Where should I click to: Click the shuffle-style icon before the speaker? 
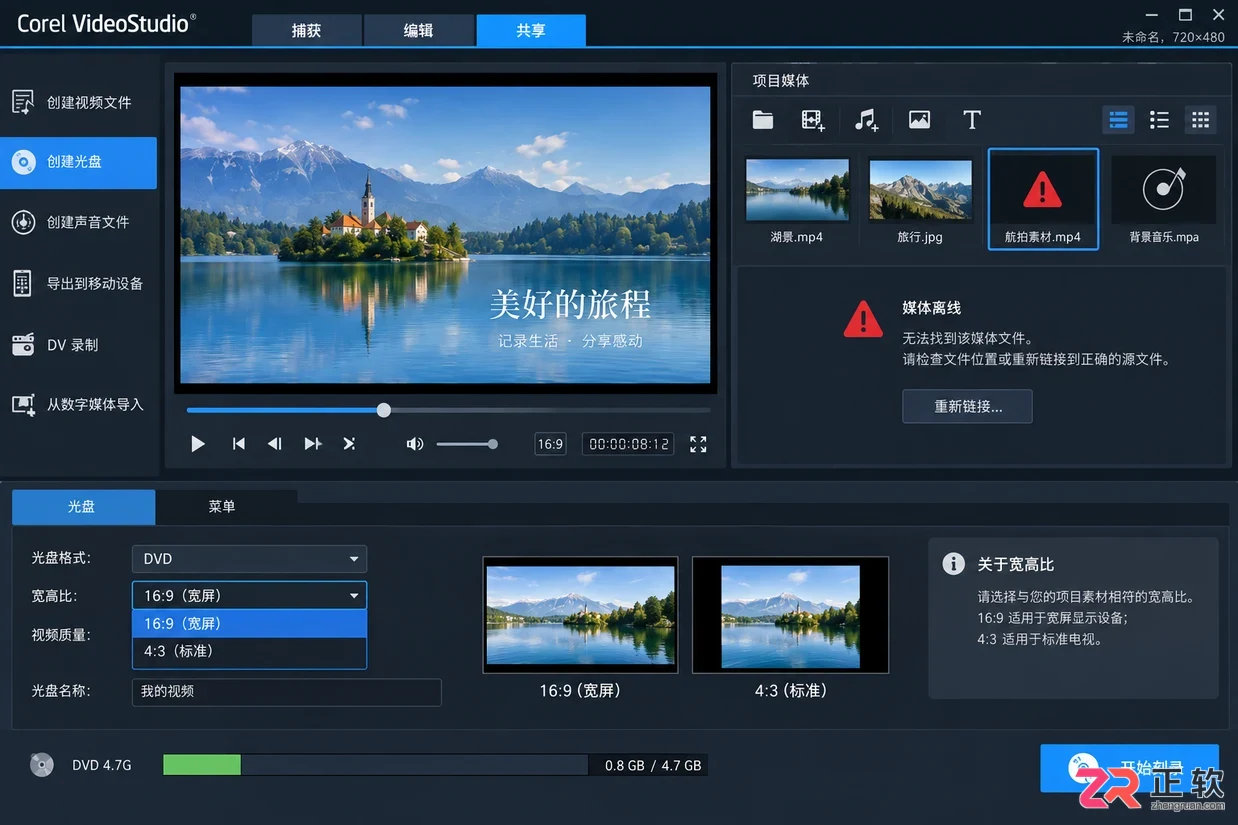(349, 444)
